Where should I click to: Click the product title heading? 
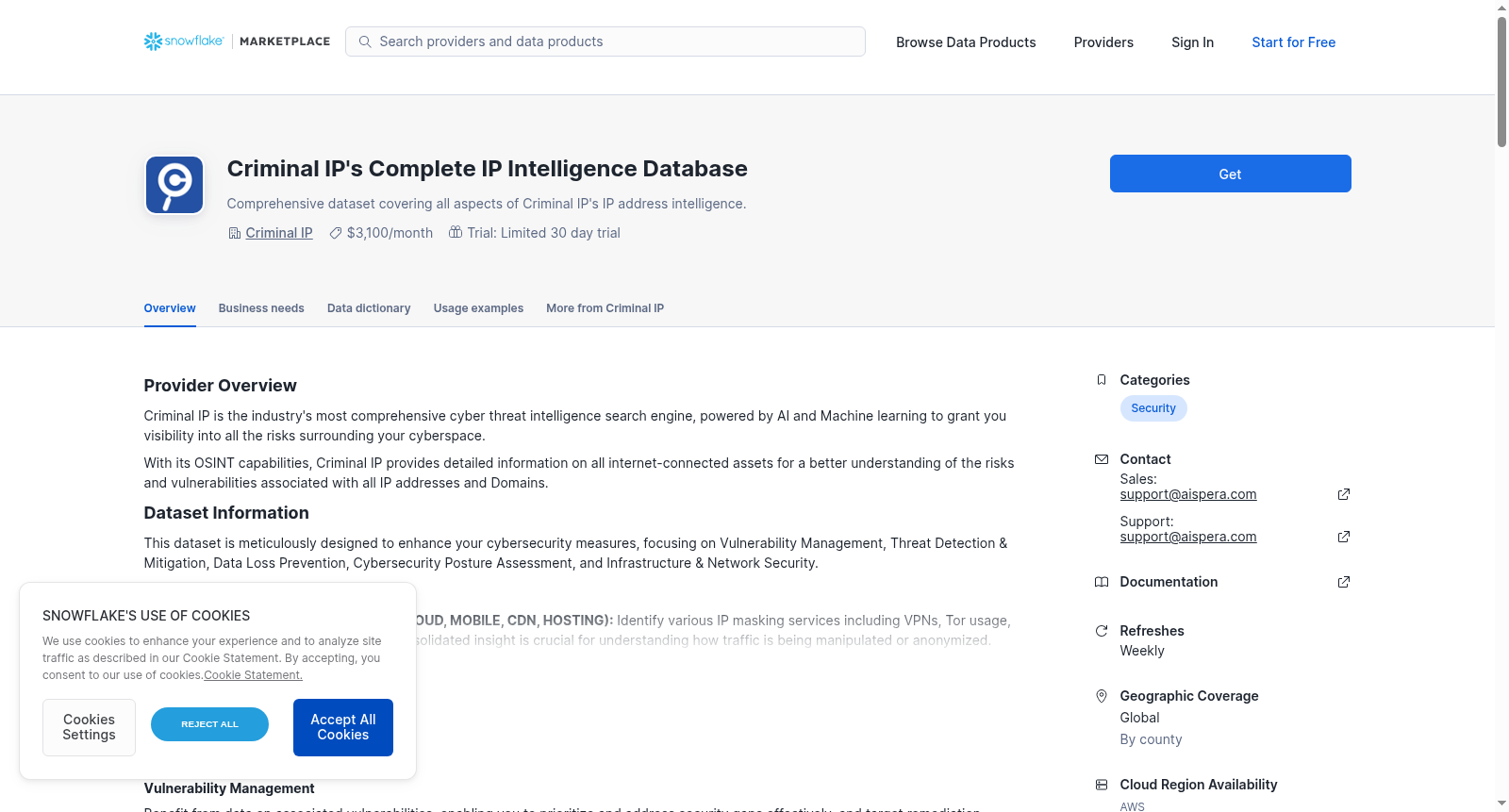(488, 169)
